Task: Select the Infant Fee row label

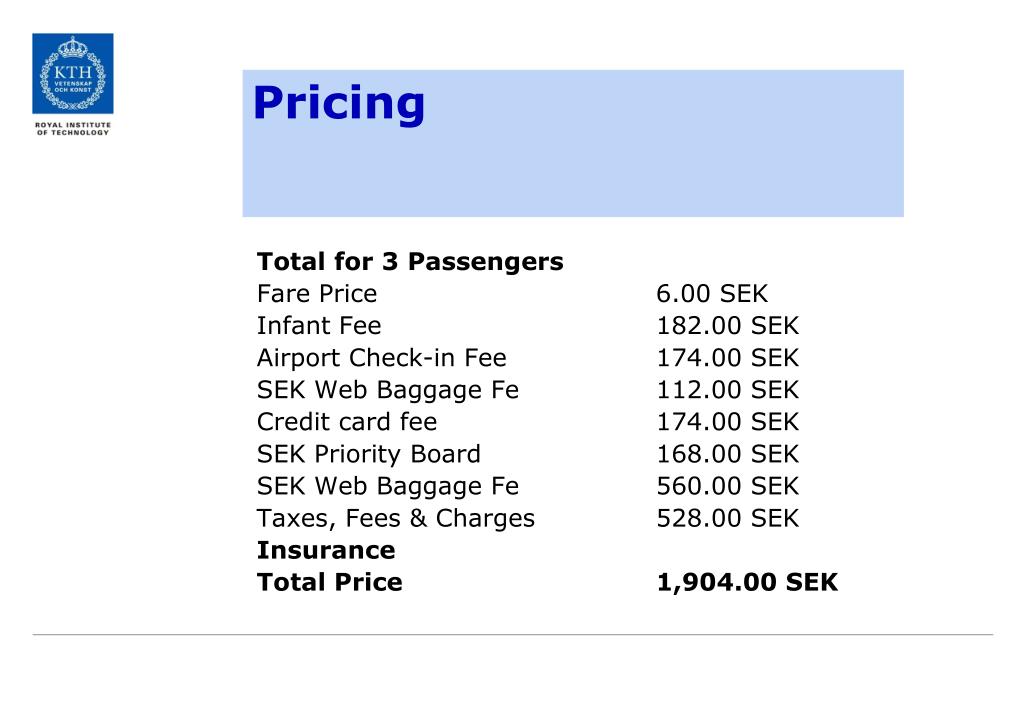Action: tap(318, 326)
